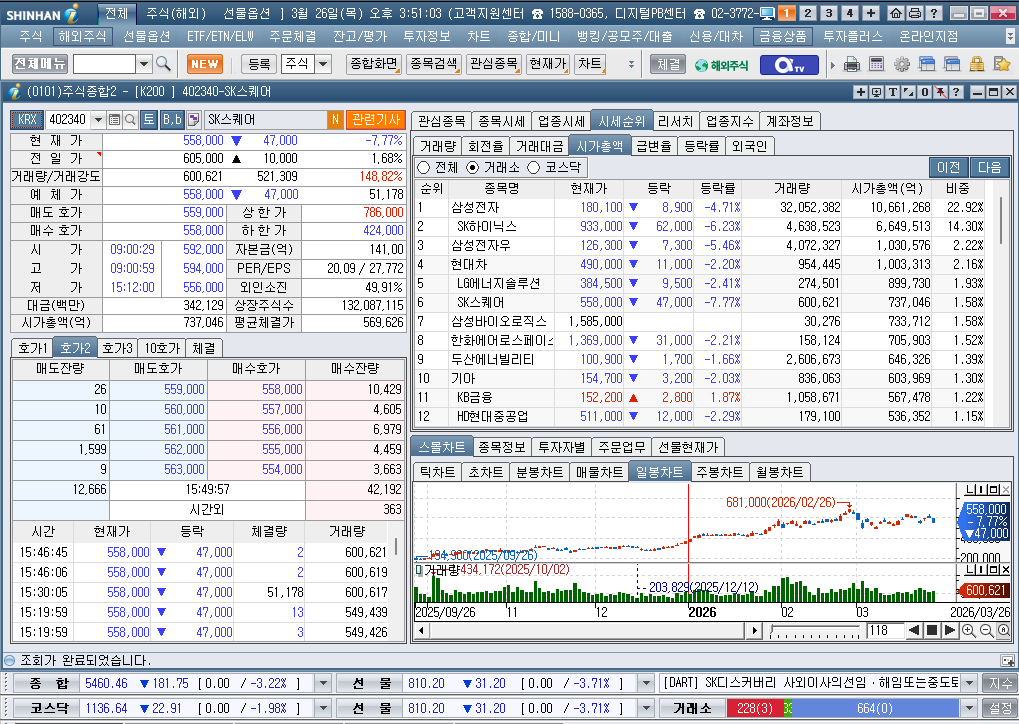Screen dimensions: 1019x724
Task: Click the auto-fit magnifier icon on chart
Action: (x=1003, y=630)
